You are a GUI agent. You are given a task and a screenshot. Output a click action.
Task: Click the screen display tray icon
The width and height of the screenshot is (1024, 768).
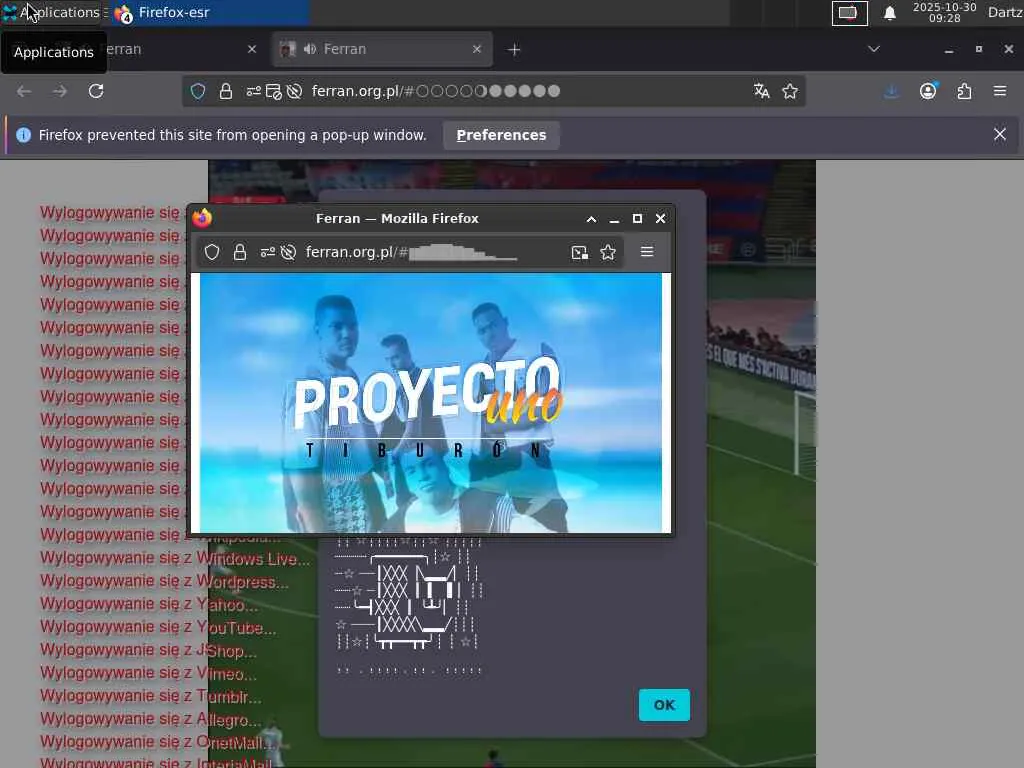point(849,12)
